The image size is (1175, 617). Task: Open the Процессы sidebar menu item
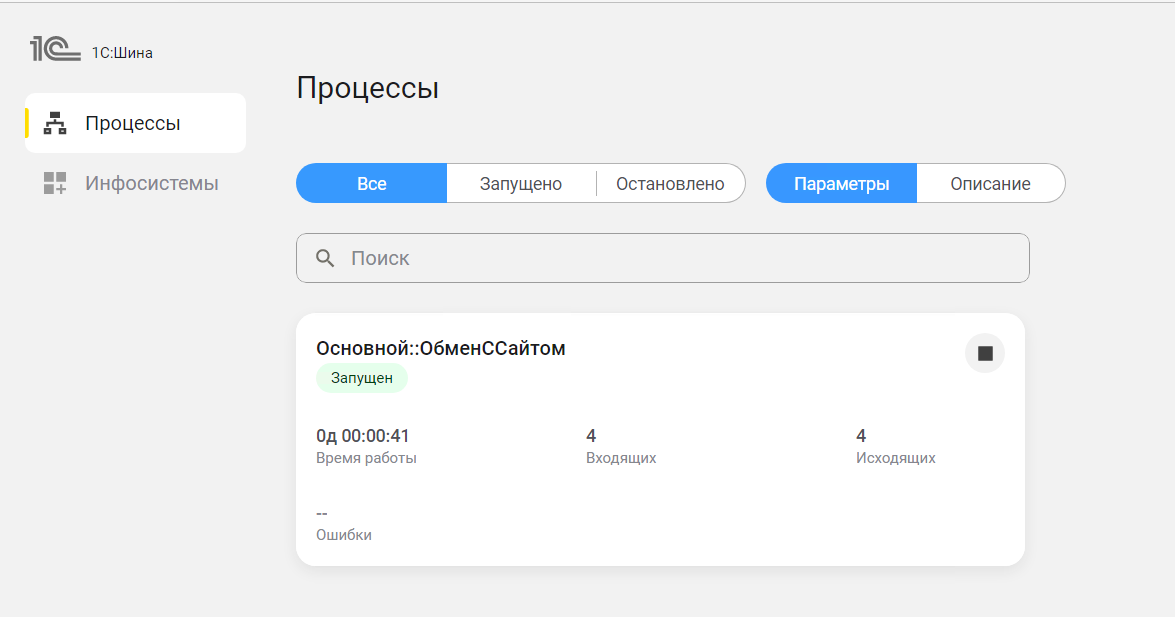(135, 124)
